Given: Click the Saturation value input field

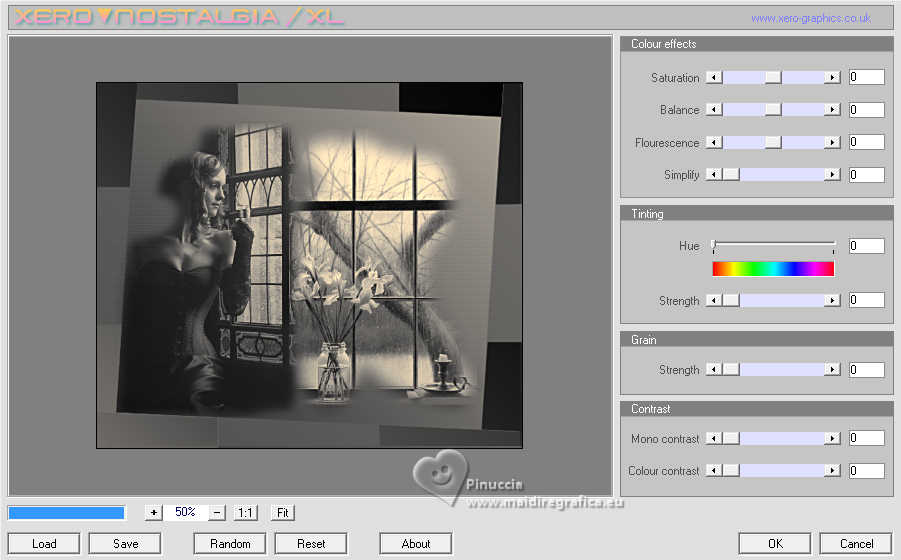Looking at the screenshot, I should (x=867, y=77).
